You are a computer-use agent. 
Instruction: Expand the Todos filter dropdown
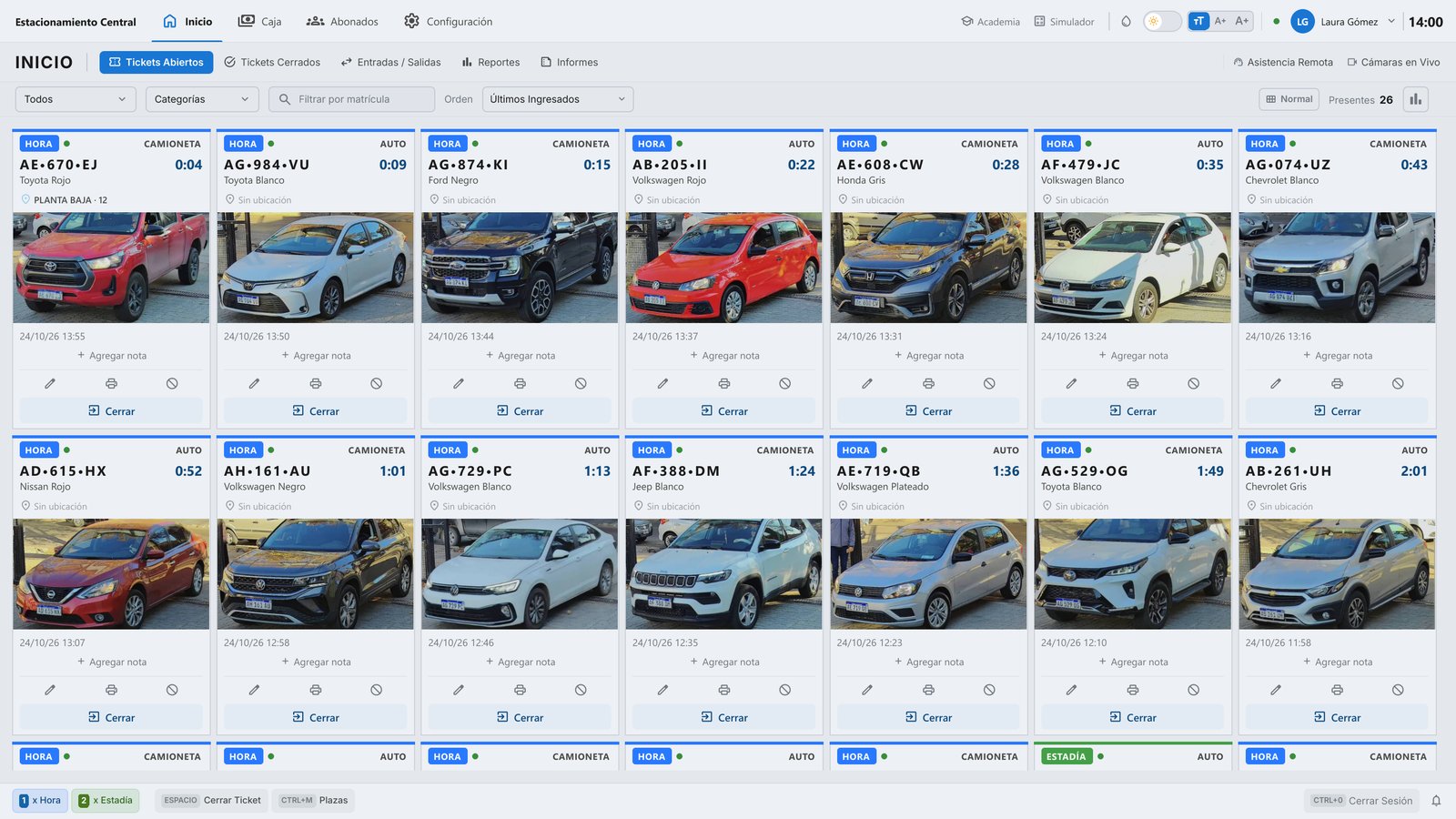(76, 99)
